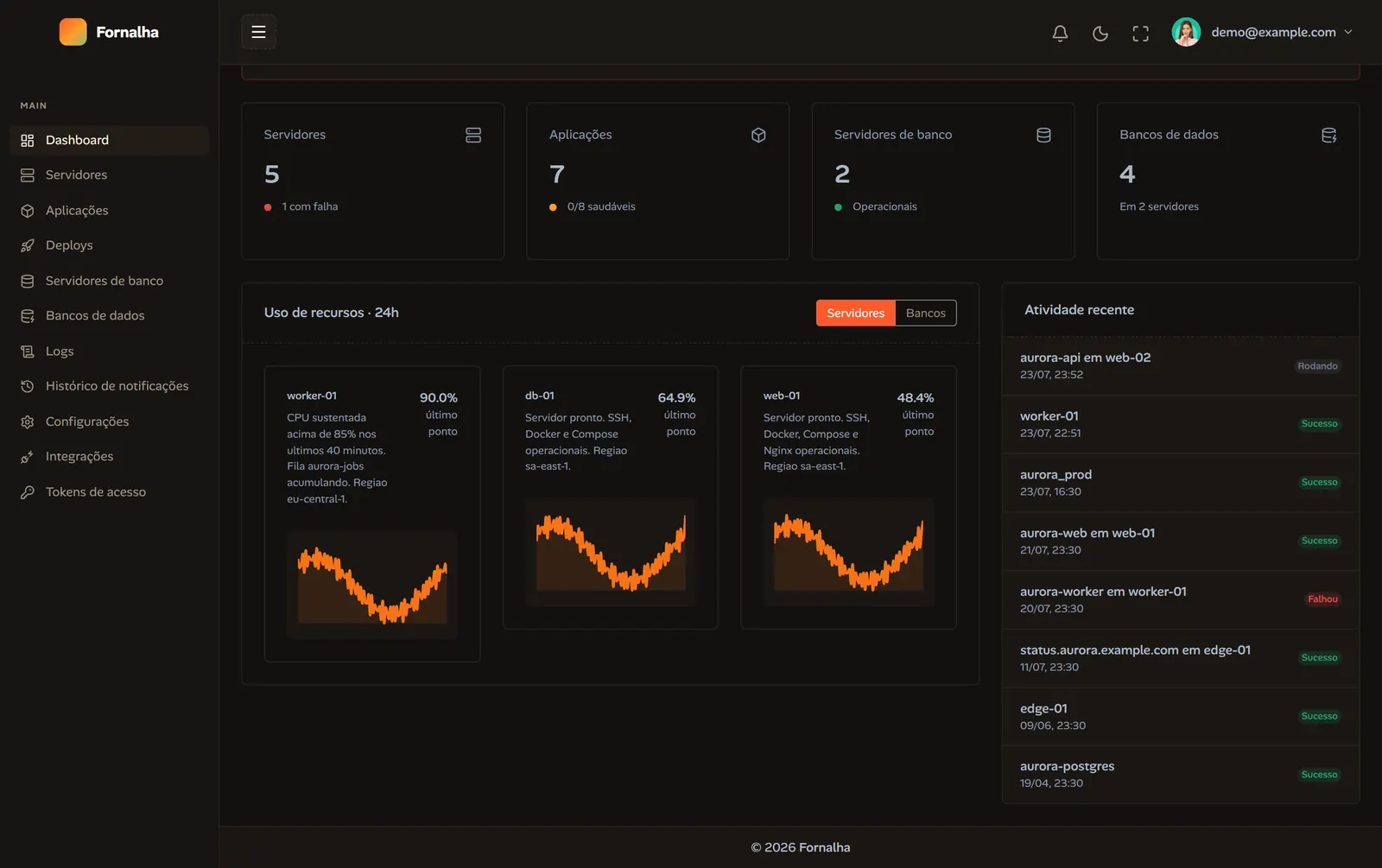Click the Histórico de notificações clock icon
Image resolution: width=1382 pixels, height=868 pixels.
click(28, 386)
